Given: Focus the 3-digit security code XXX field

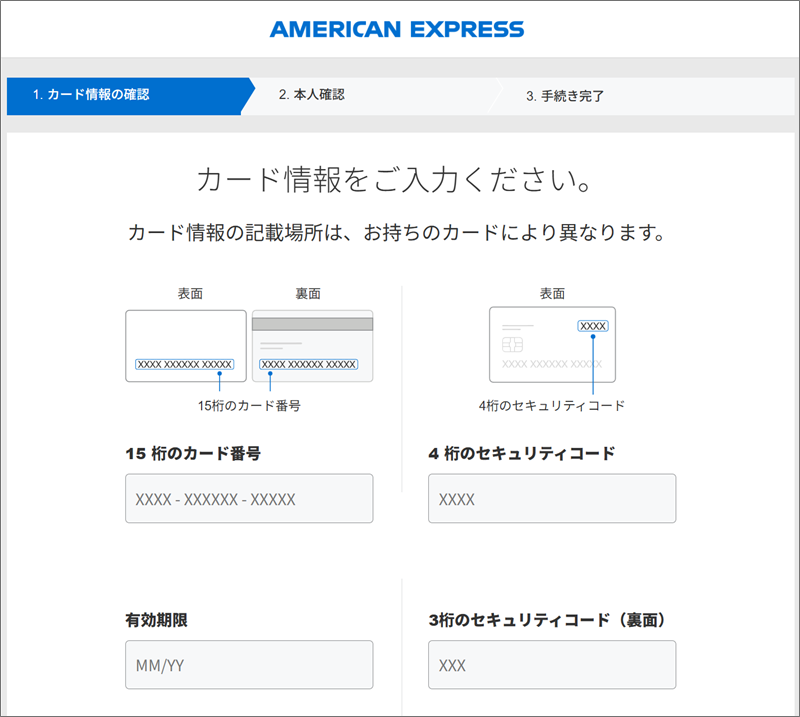Looking at the screenshot, I should (552, 665).
